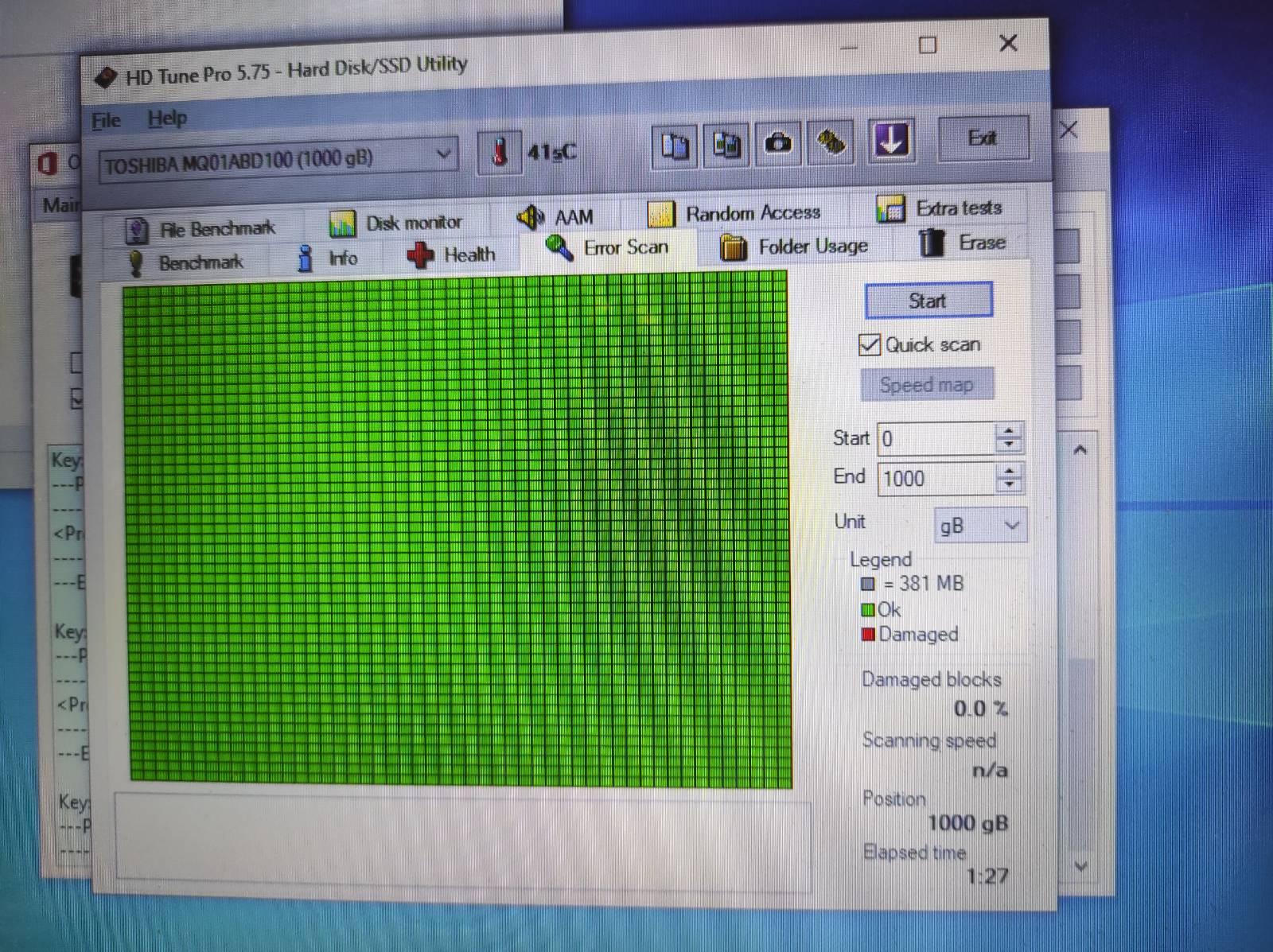This screenshot has width=1273, height=952.
Task: Open the options wrench icon
Action: click(x=831, y=142)
